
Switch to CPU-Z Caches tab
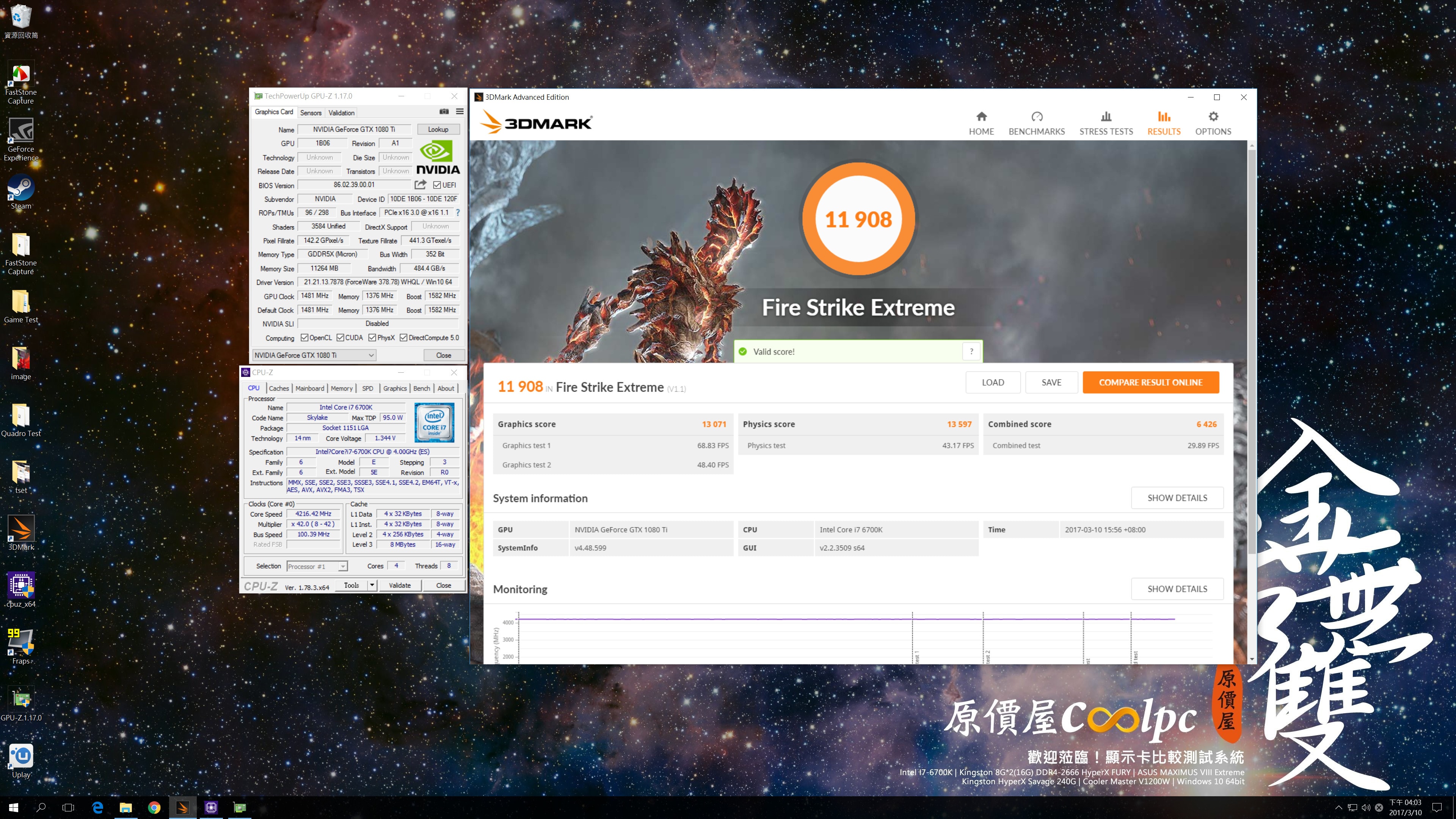(x=279, y=388)
